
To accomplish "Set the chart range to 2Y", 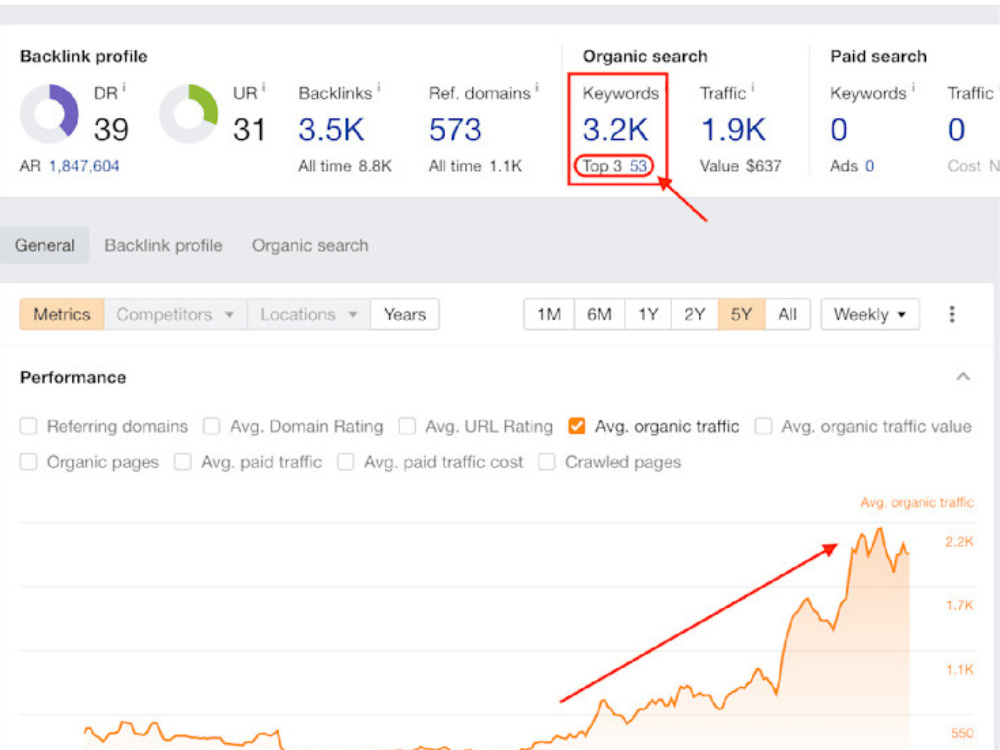I will tap(695, 314).
